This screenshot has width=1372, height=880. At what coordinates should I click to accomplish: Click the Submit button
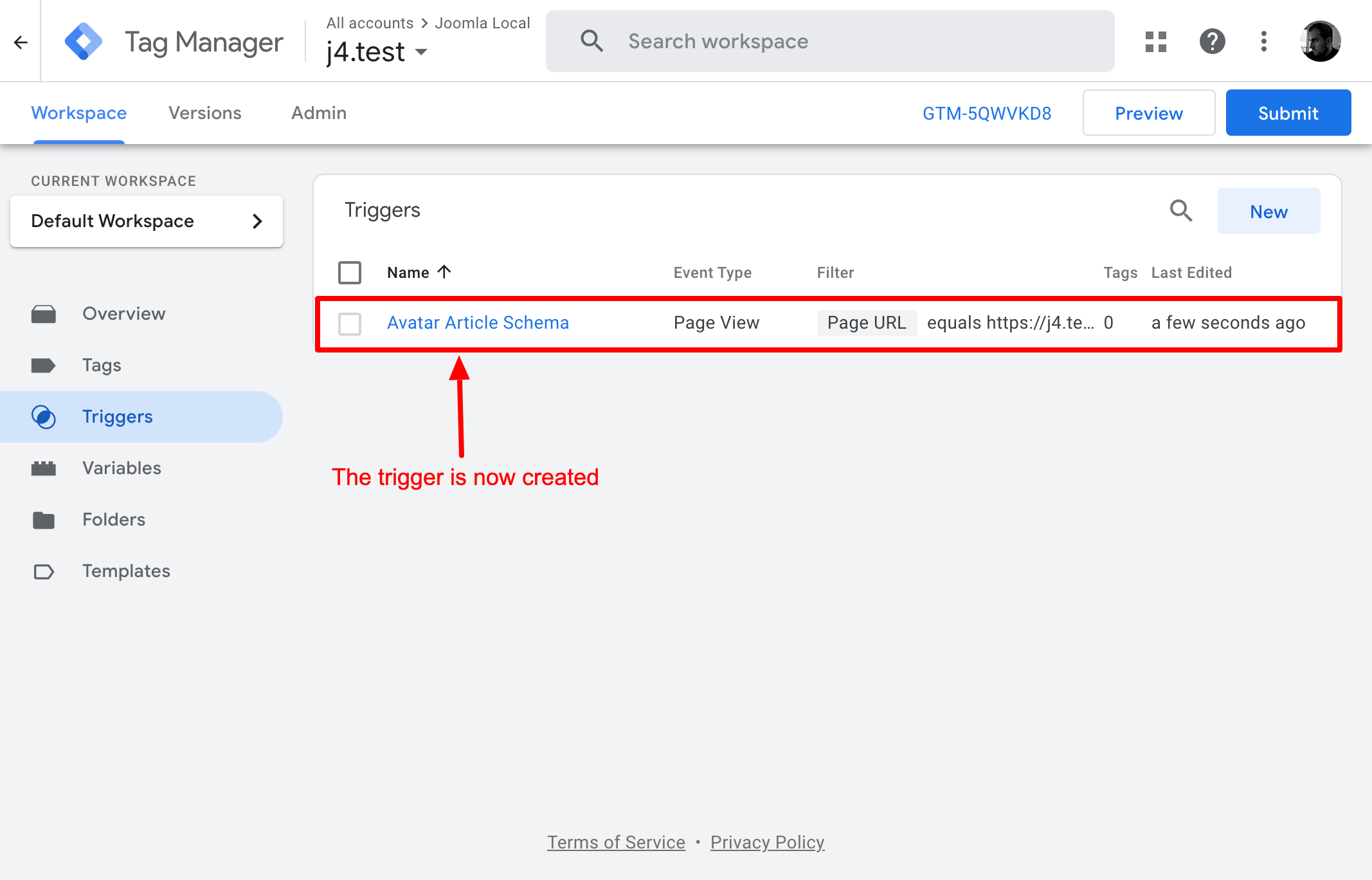pyautogui.click(x=1287, y=113)
